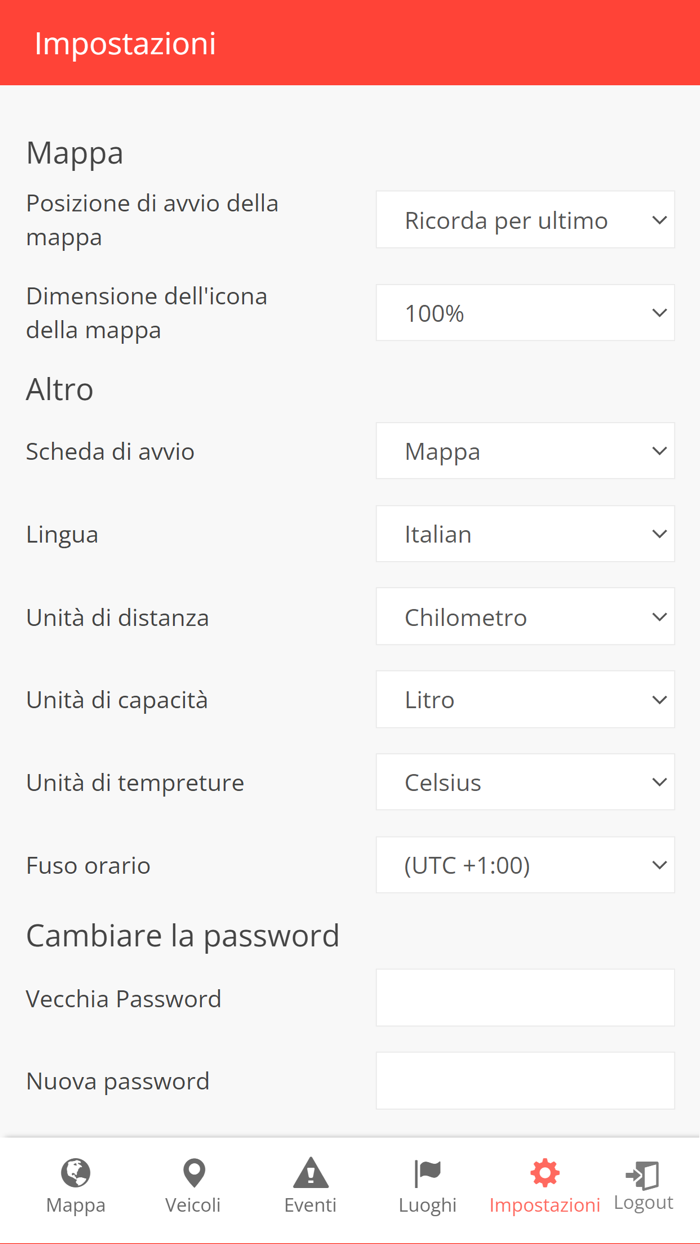Screen dimensions: 700x1244
Task: Expand the map icon size dropdown
Action: 525,313
